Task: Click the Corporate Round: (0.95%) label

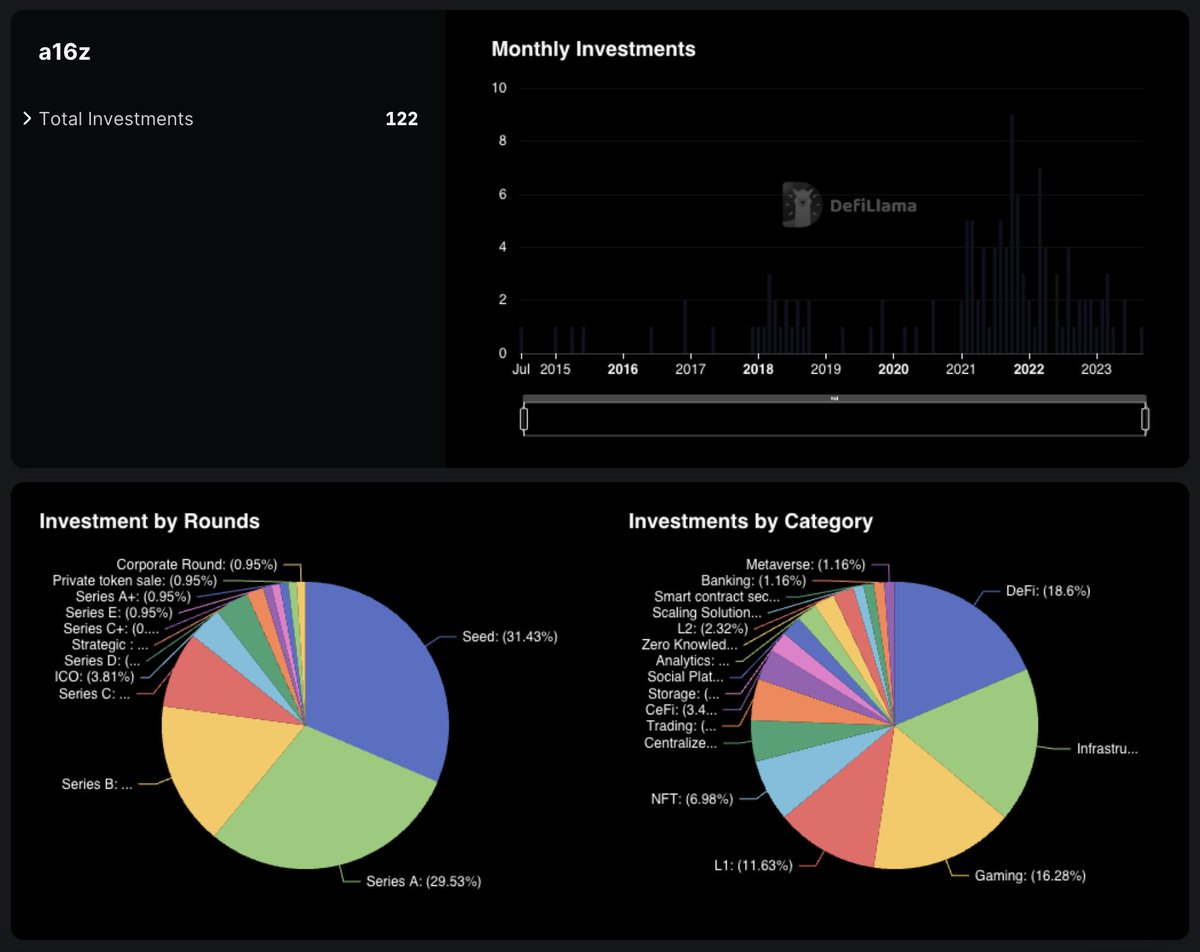Action: (197, 564)
